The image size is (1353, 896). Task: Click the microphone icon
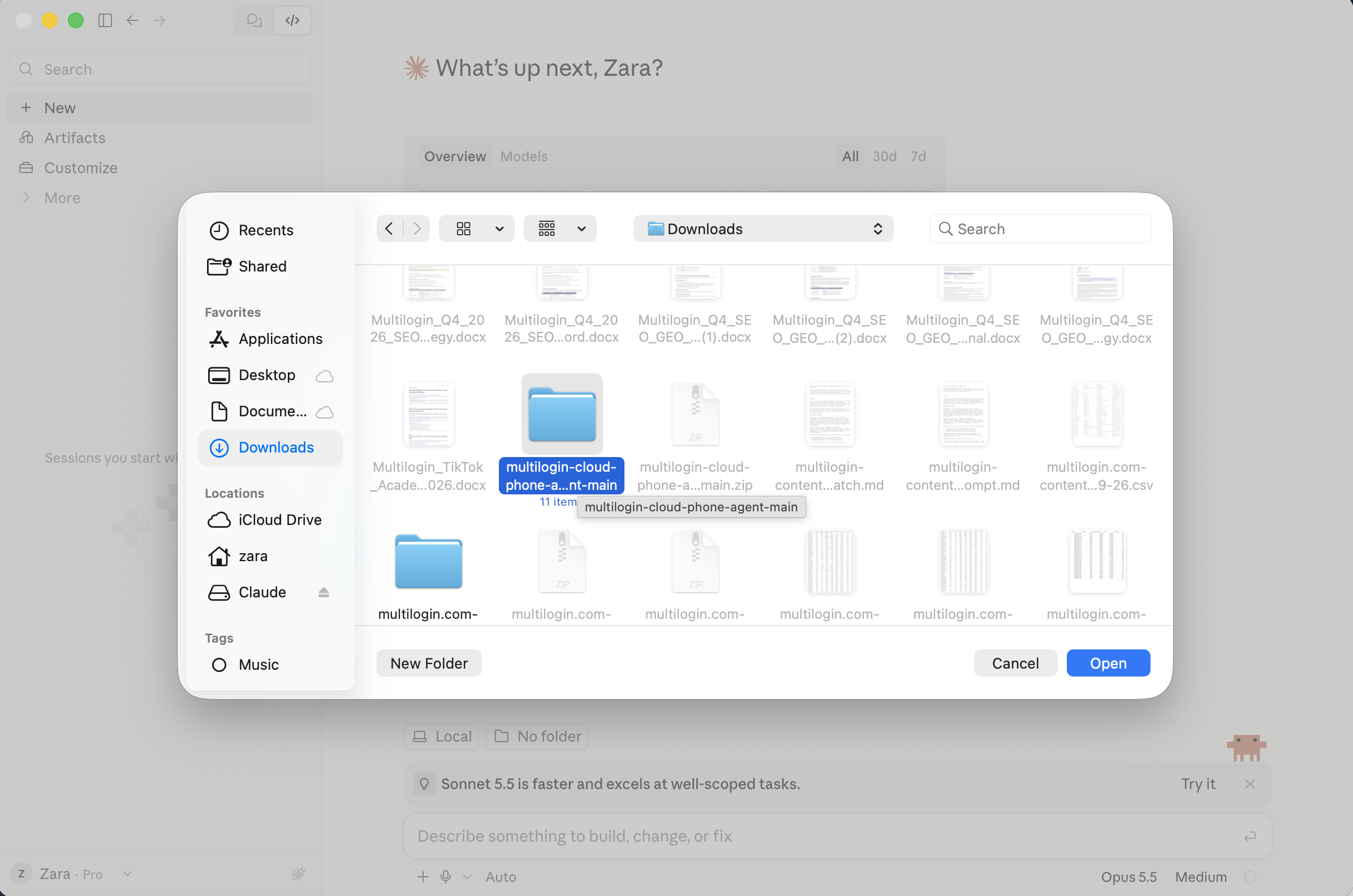coord(446,876)
